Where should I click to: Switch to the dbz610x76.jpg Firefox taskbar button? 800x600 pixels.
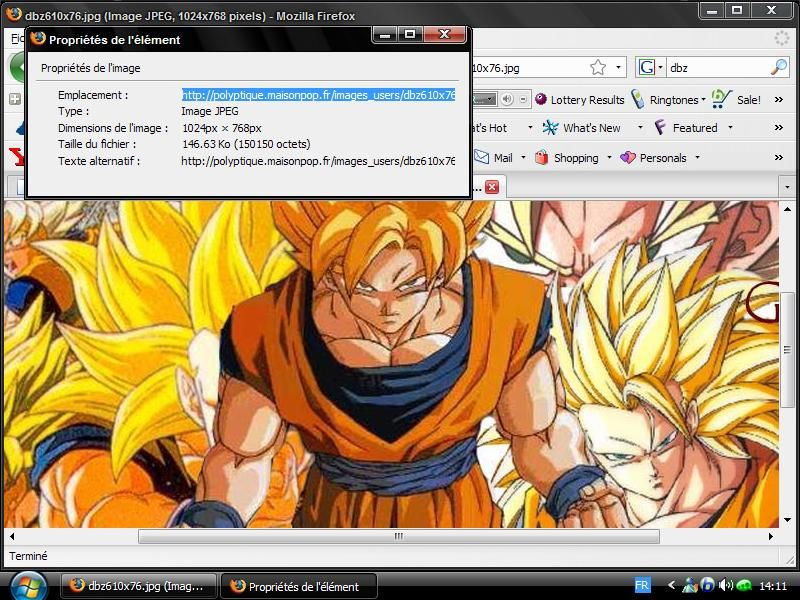point(139,586)
